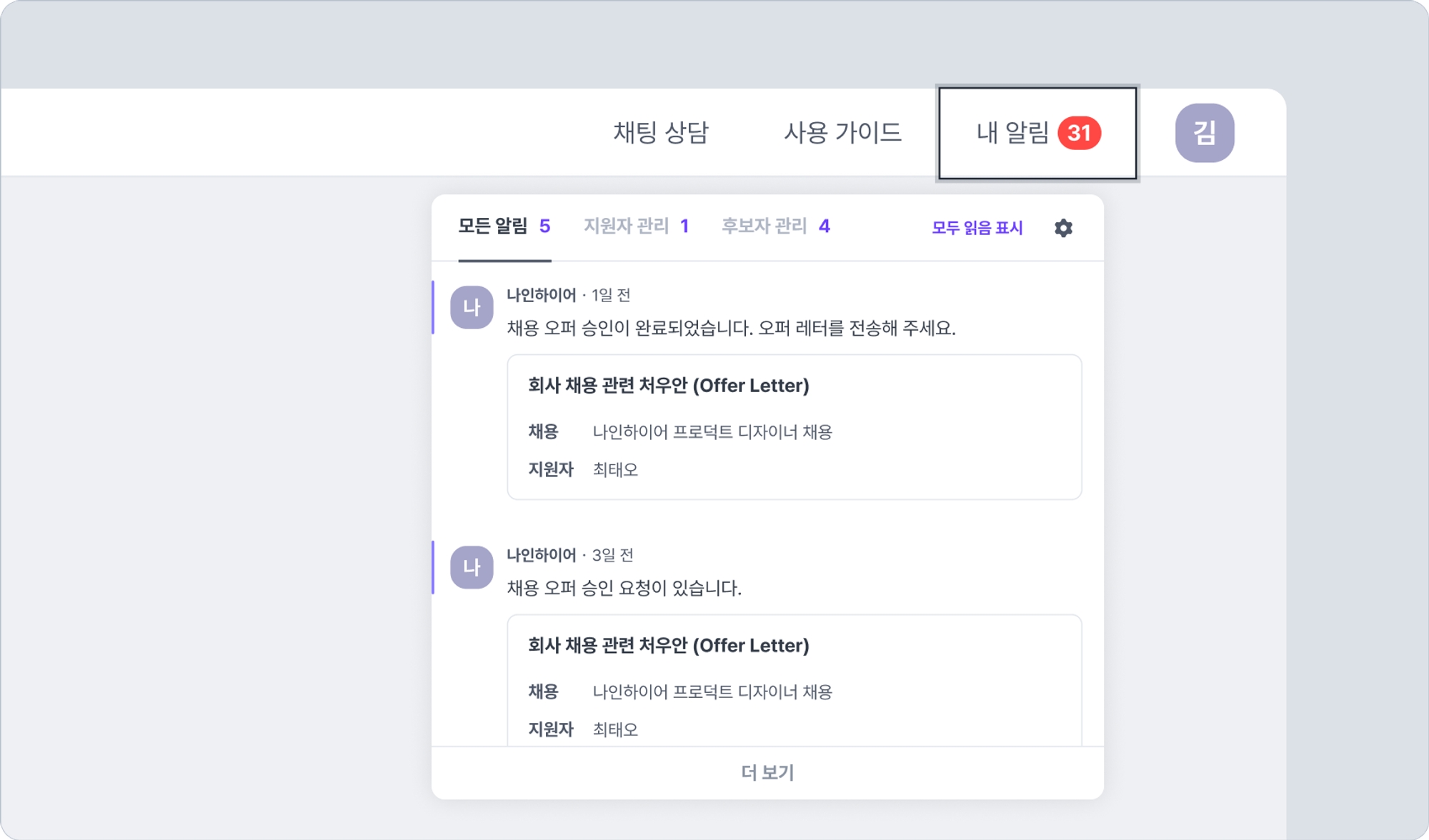This screenshot has height=840, width=1429.
Task: Switch to 후보자 관리 tab
Action: coord(775,226)
